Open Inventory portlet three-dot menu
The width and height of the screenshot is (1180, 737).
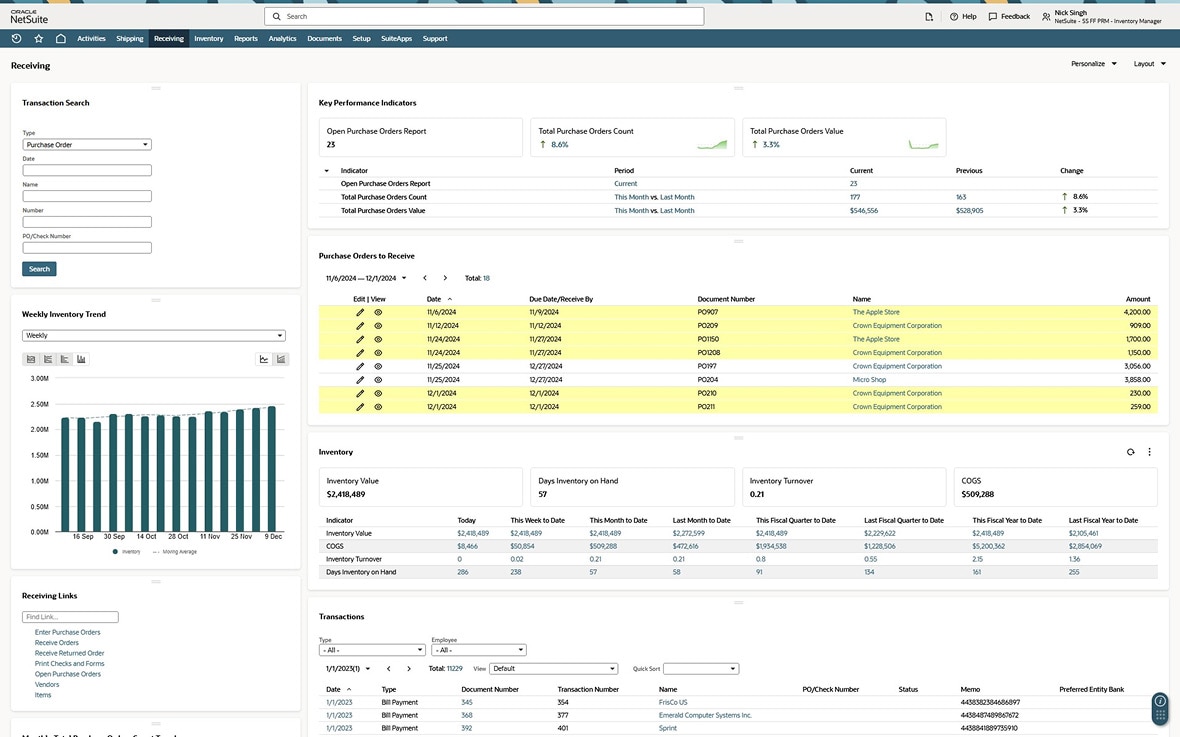[1149, 452]
